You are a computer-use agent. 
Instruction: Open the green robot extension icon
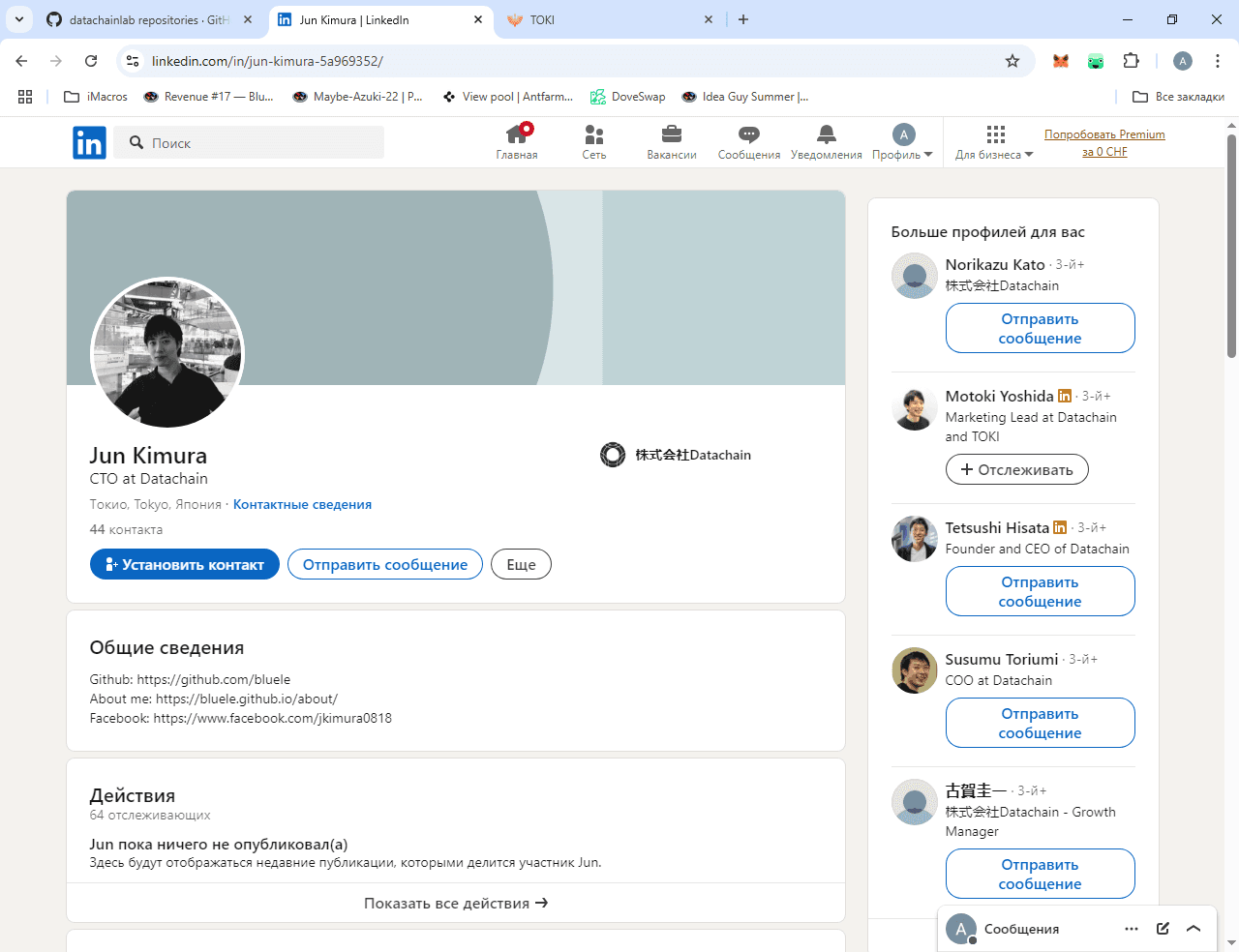tap(1096, 61)
